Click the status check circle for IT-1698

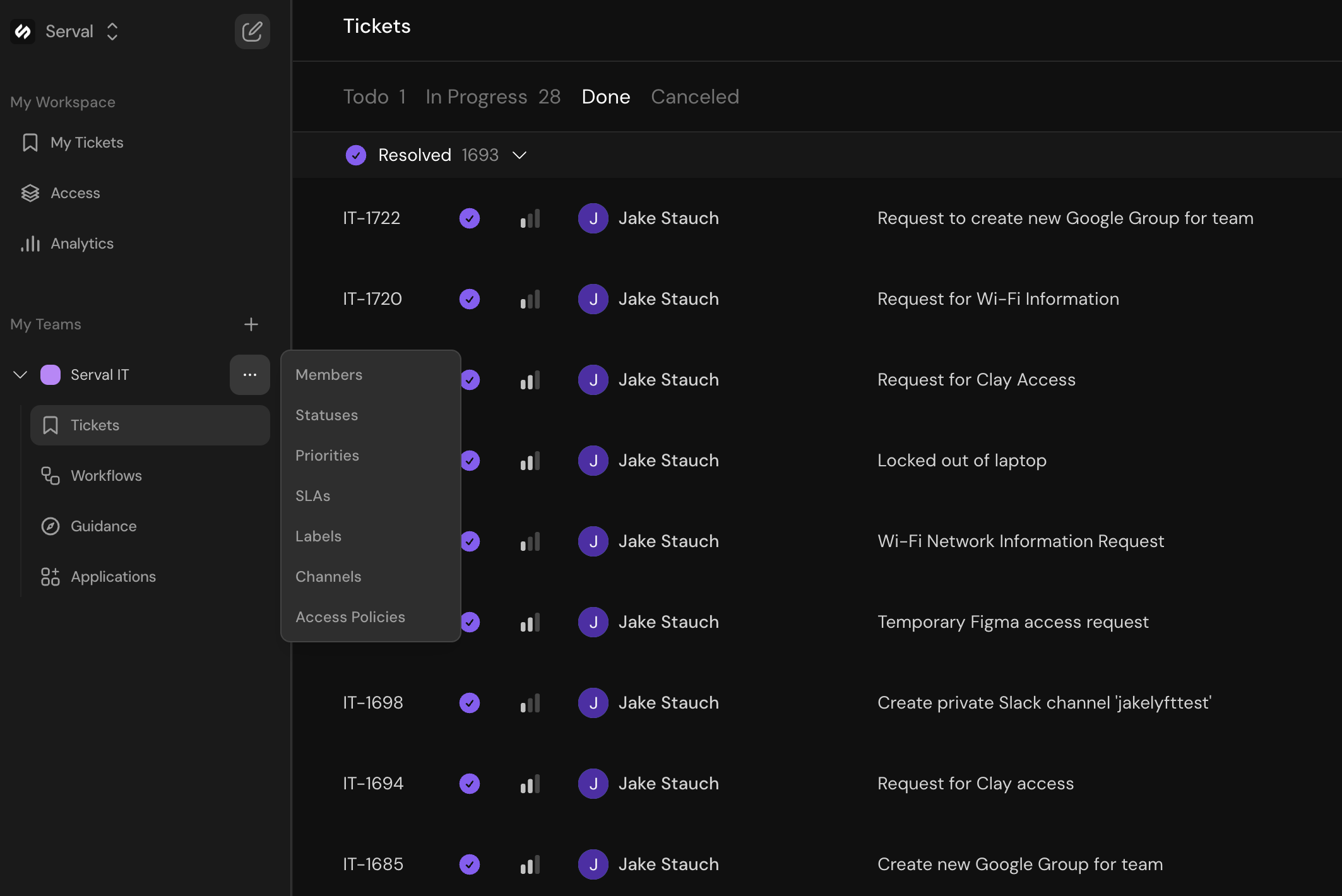pyautogui.click(x=469, y=702)
